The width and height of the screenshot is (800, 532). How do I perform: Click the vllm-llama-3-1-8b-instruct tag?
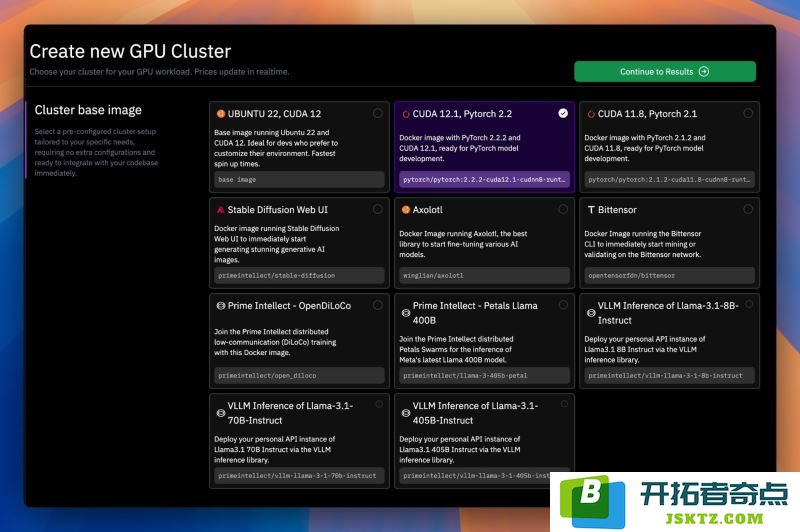[x=669, y=375]
